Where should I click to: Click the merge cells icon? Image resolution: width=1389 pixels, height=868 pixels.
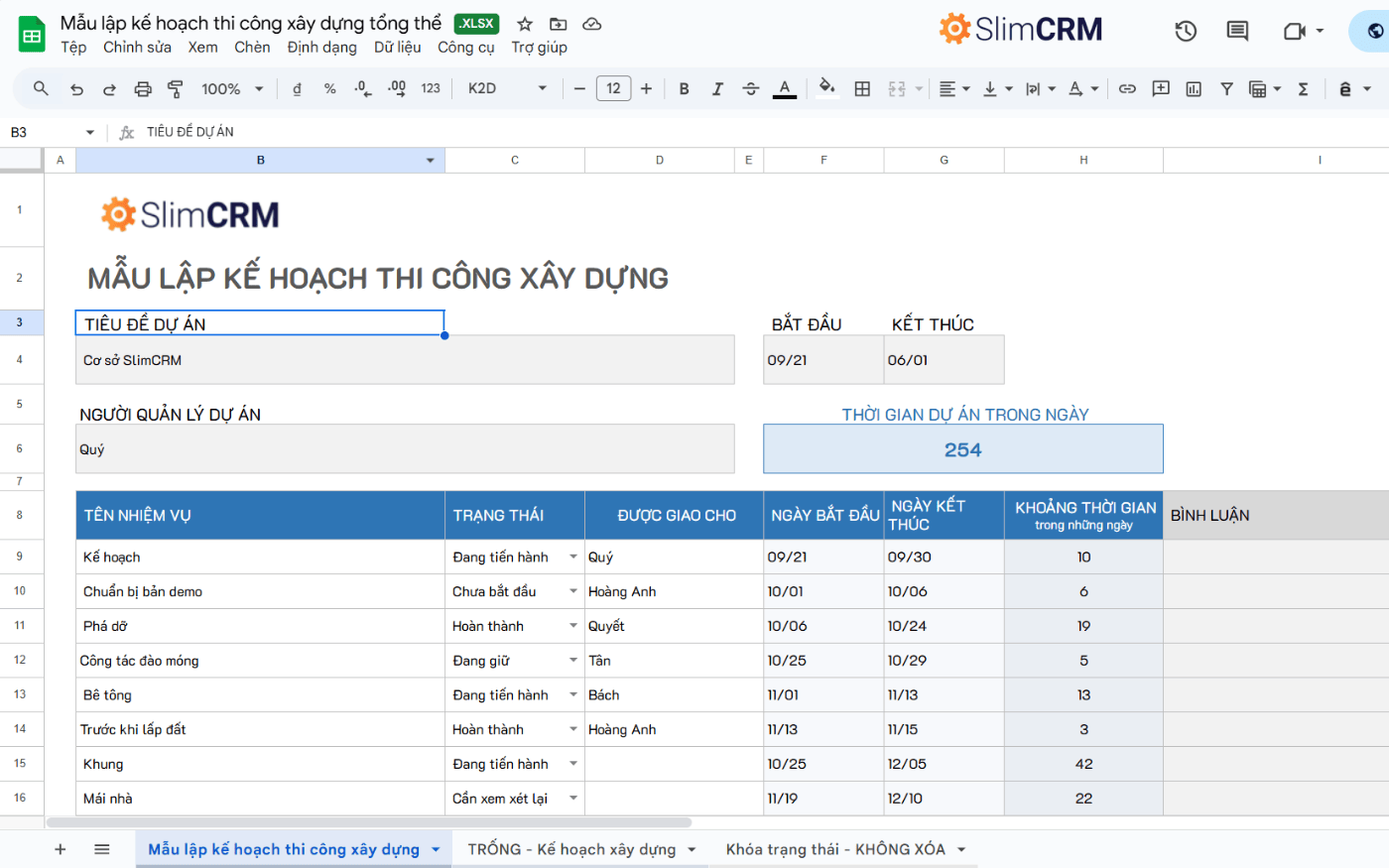point(897,89)
